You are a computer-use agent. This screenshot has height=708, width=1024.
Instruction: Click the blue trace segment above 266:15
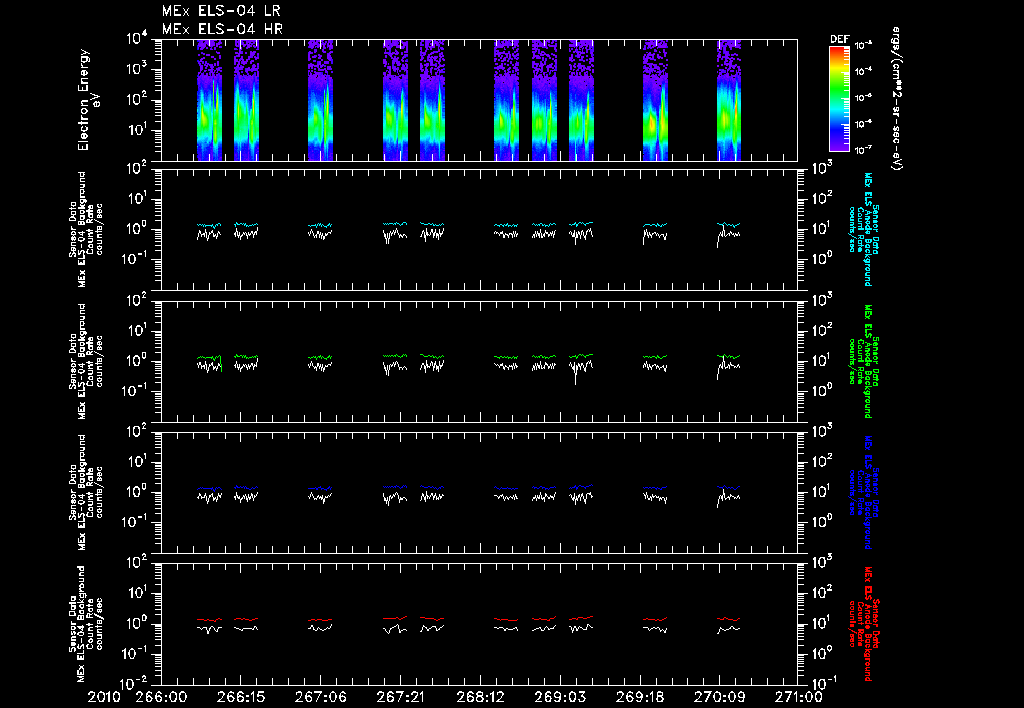(246, 487)
